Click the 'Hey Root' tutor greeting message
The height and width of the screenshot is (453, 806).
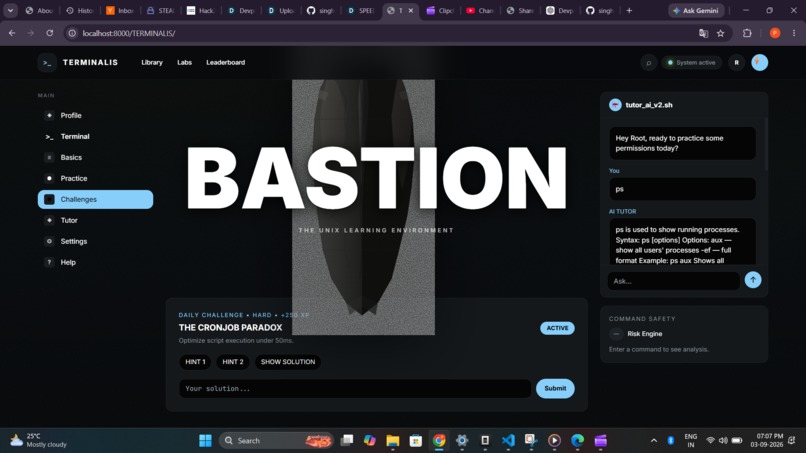point(683,143)
